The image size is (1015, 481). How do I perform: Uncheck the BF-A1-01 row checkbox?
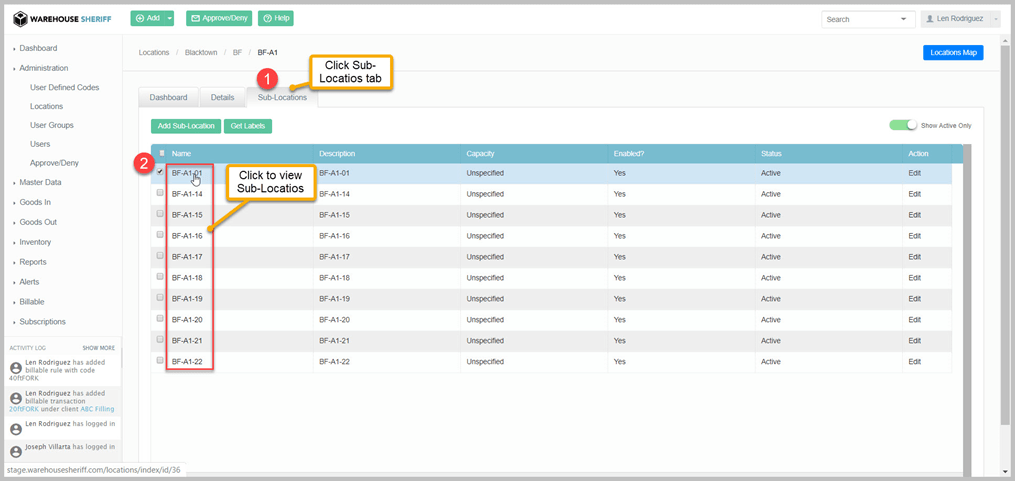(160, 172)
